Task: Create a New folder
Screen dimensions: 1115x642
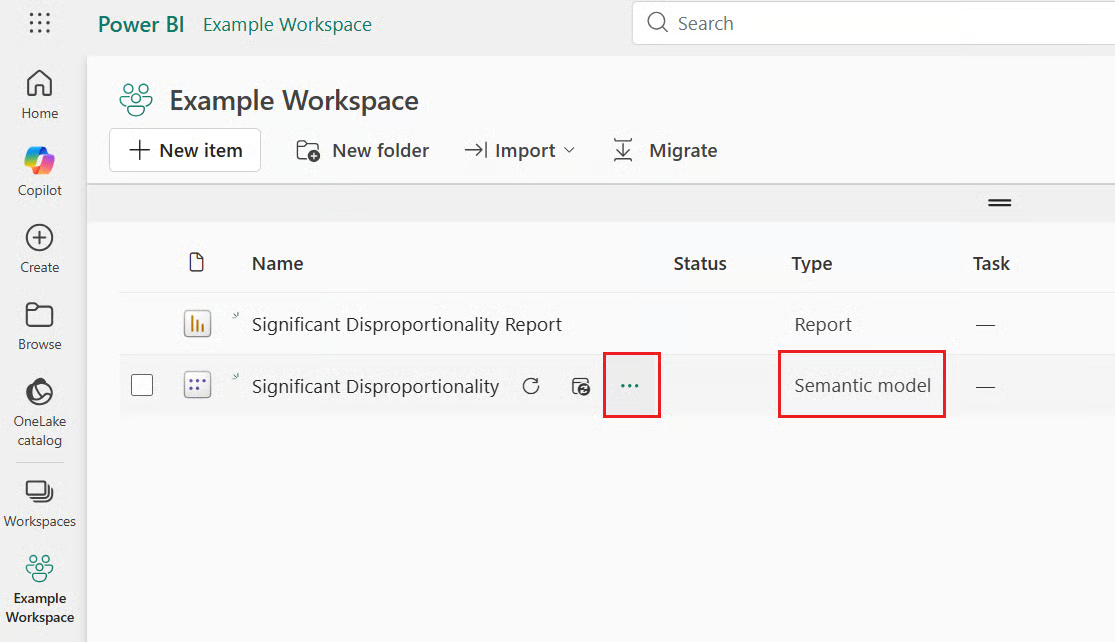Action: 362,151
